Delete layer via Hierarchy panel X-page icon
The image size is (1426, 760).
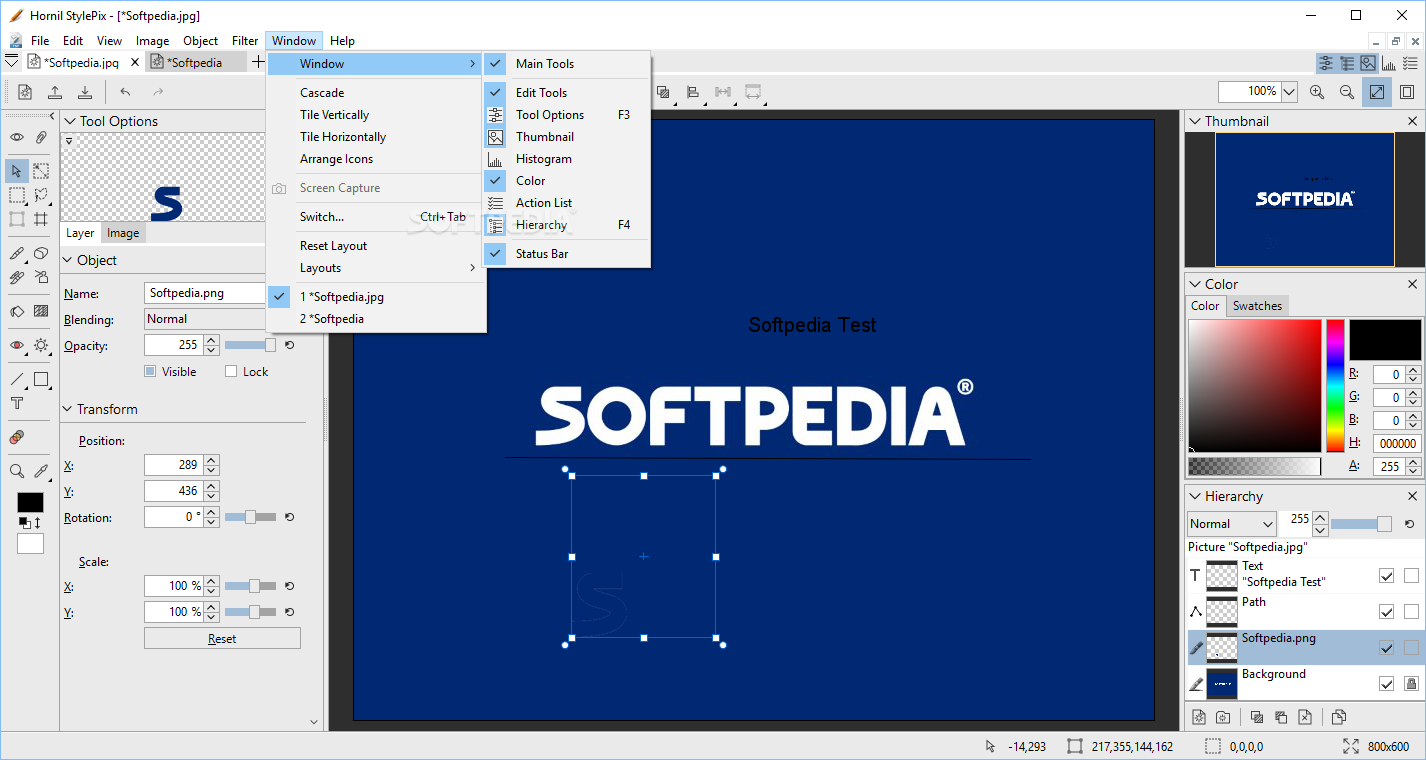pos(1305,717)
